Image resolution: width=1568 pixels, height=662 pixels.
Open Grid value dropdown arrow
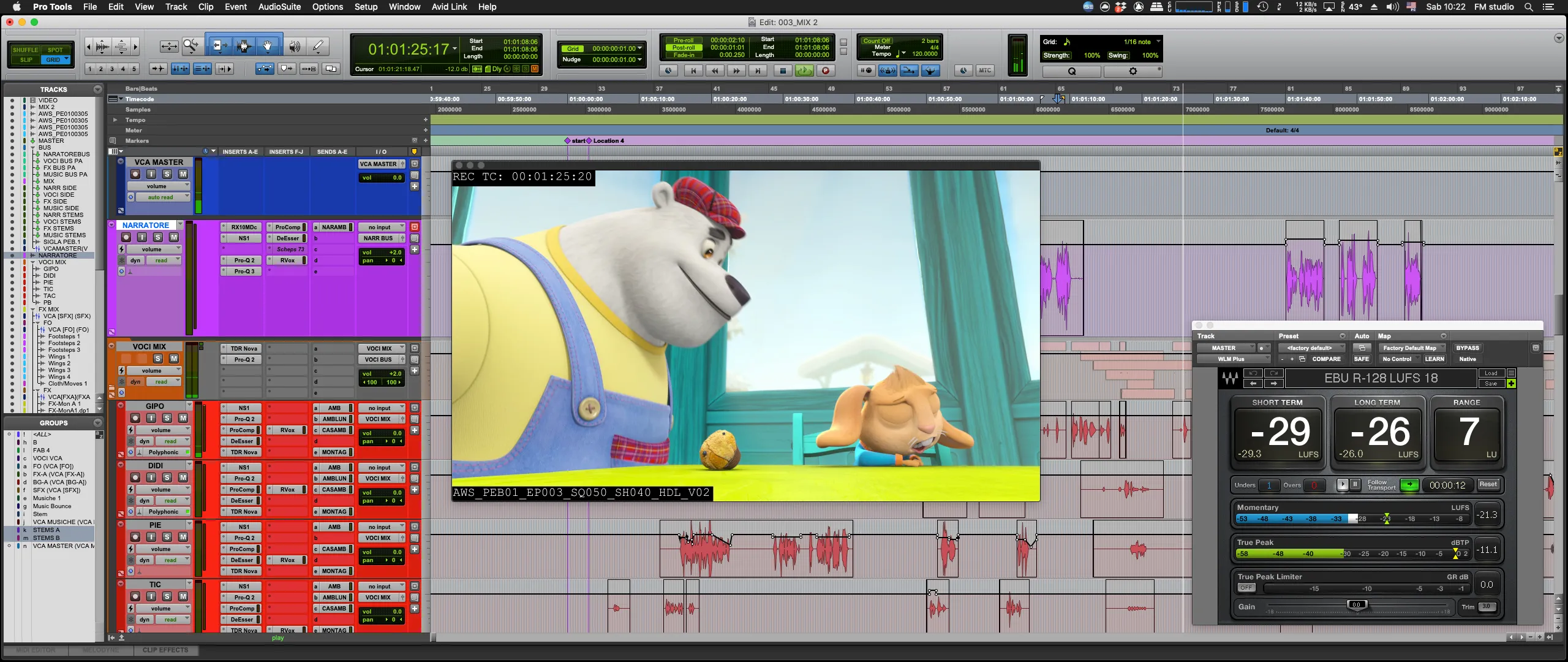(640, 48)
